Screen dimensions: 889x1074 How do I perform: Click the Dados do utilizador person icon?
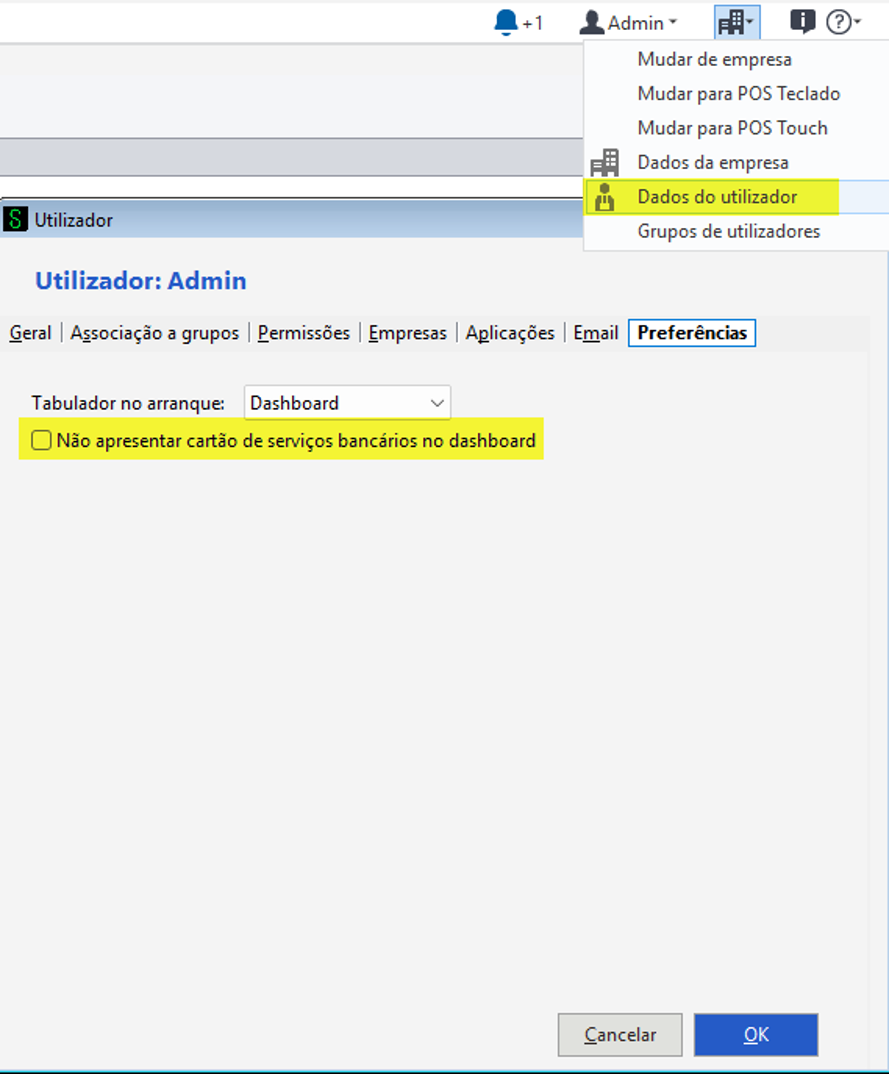[604, 197]
